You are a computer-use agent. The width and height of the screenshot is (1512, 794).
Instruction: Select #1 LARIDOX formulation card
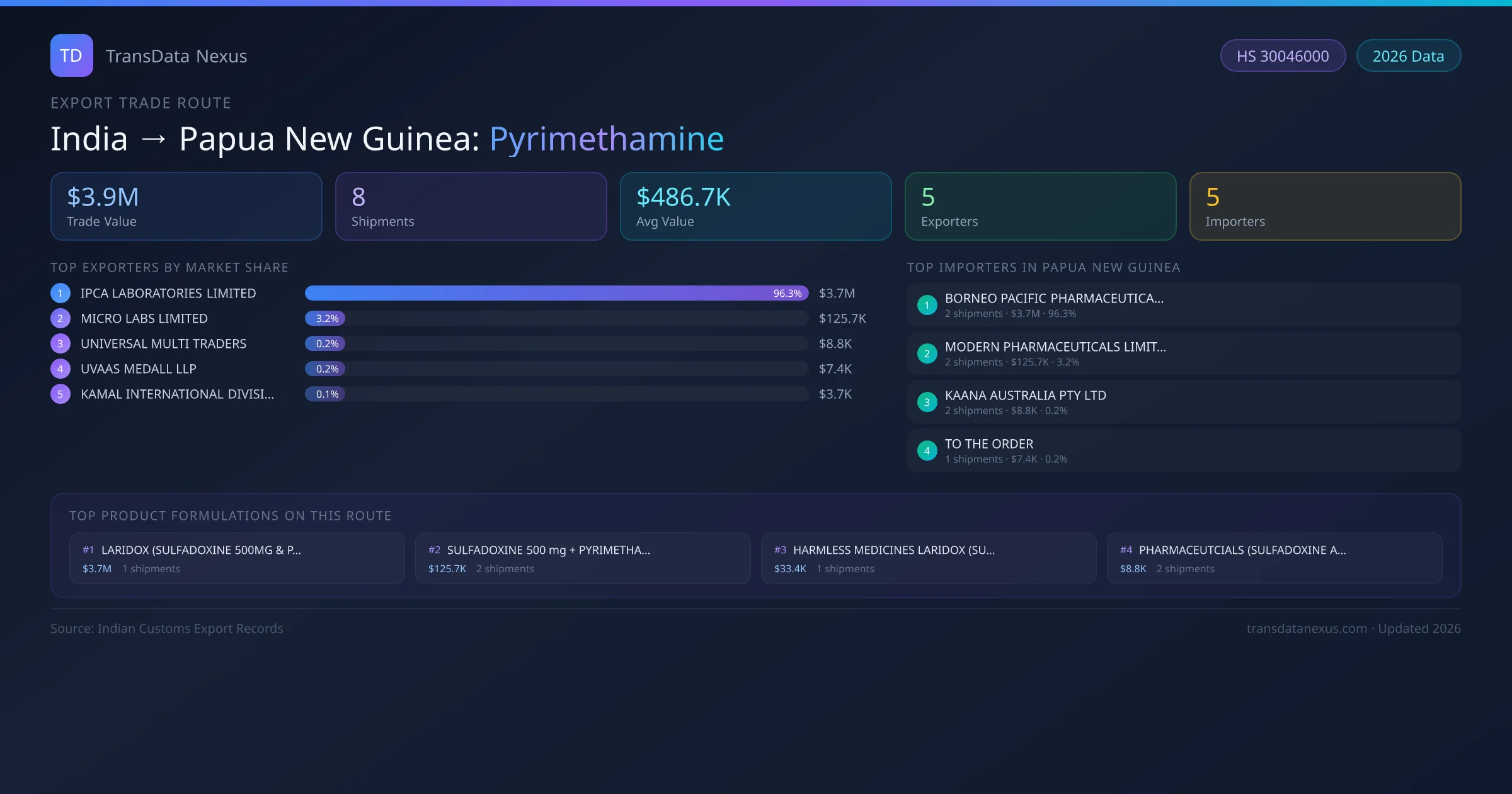(x=237, y=558)
